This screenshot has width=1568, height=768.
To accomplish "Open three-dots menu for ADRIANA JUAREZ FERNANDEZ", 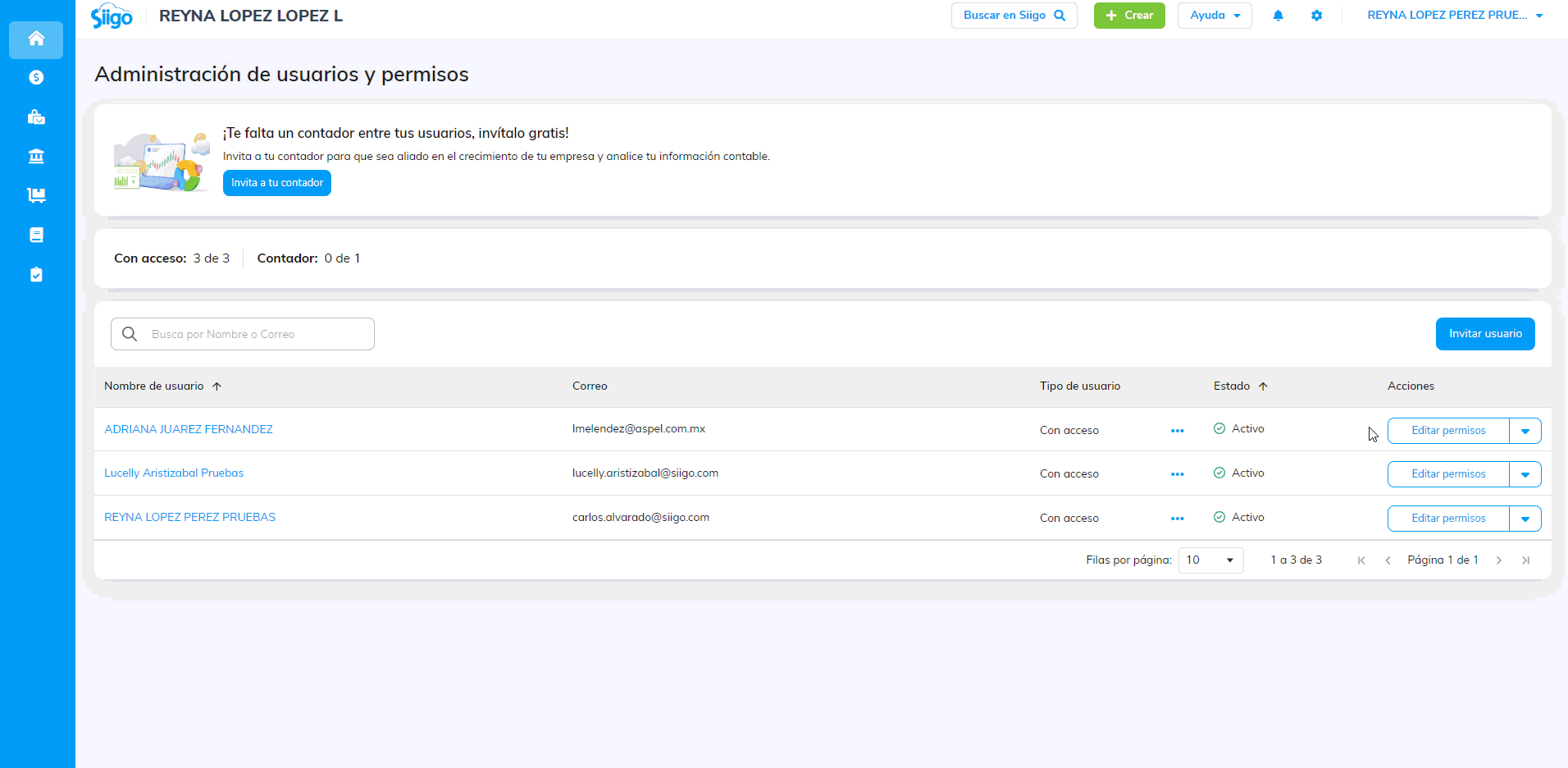I will click(x=1177, y=431).
